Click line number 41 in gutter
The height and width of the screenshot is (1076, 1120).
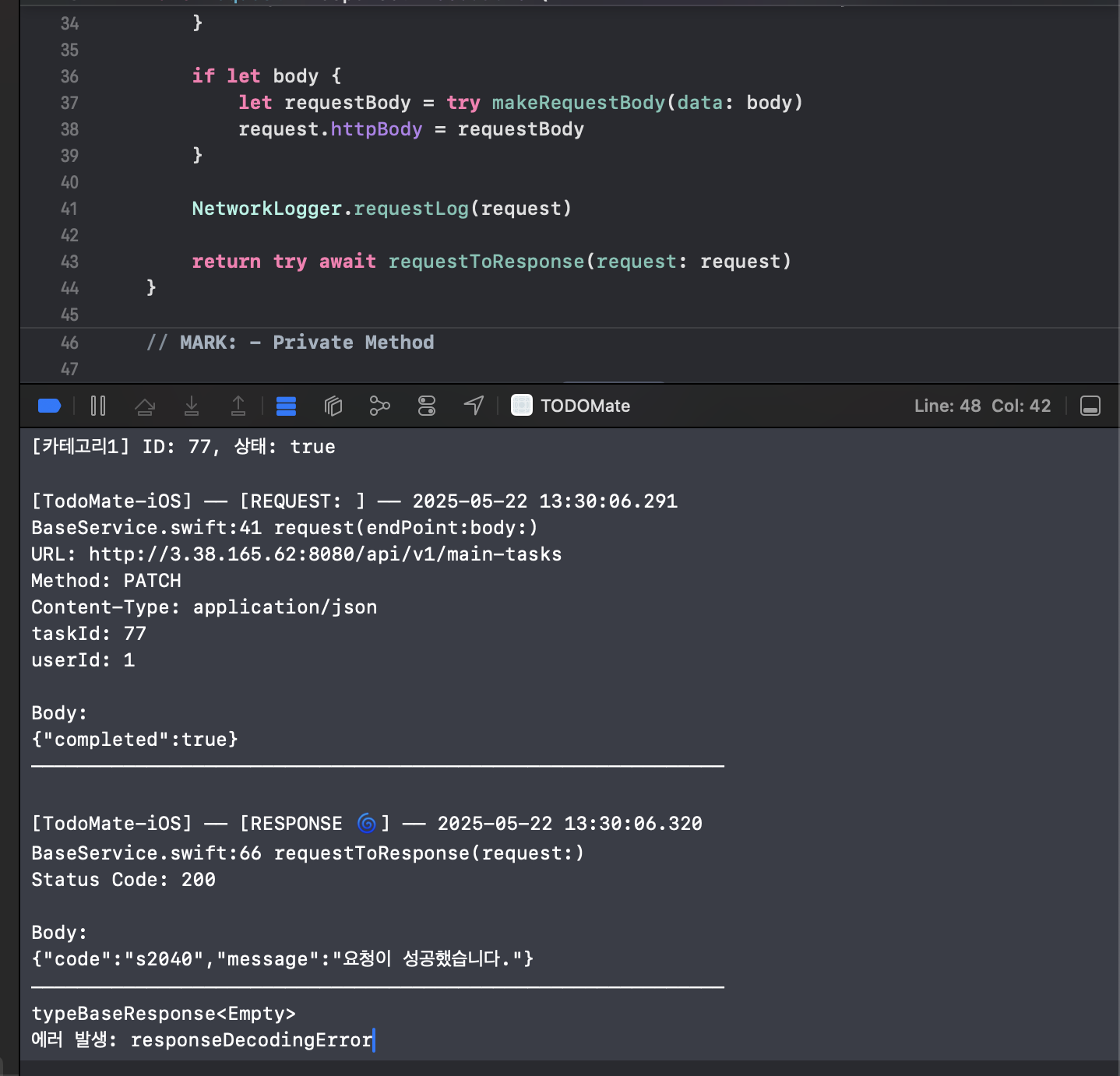69,209
